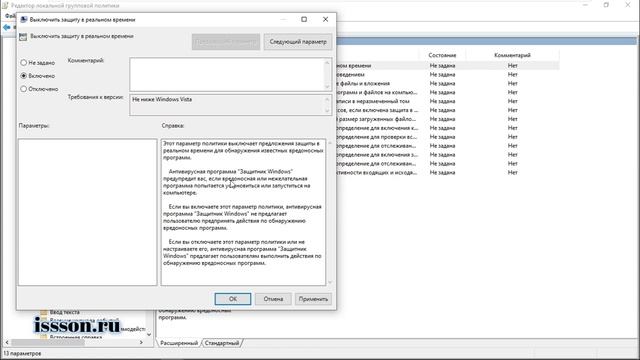
Task: Click help text scrollbar down arrow
Action: coord(330,282)
